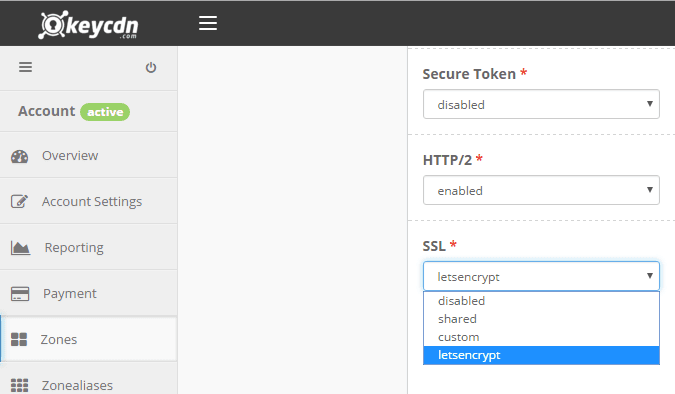This screenshot has width=675, height=394.
Task: Click the Account heading text
Action: pos(46,111)
